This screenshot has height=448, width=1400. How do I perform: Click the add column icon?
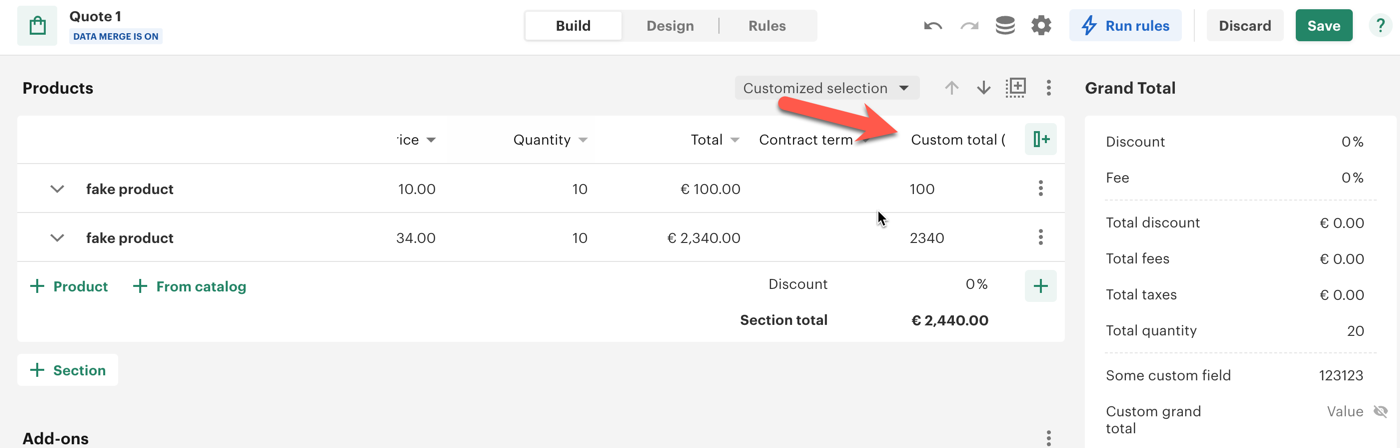click(x=1041, y=140)
